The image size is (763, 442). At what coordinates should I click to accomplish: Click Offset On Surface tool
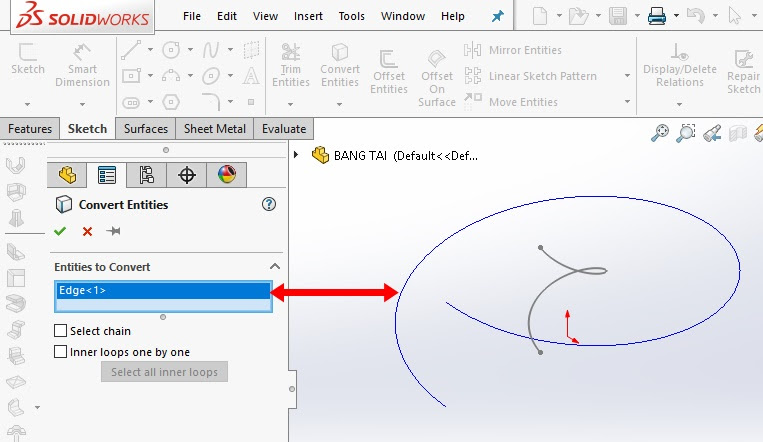(436, 78)
